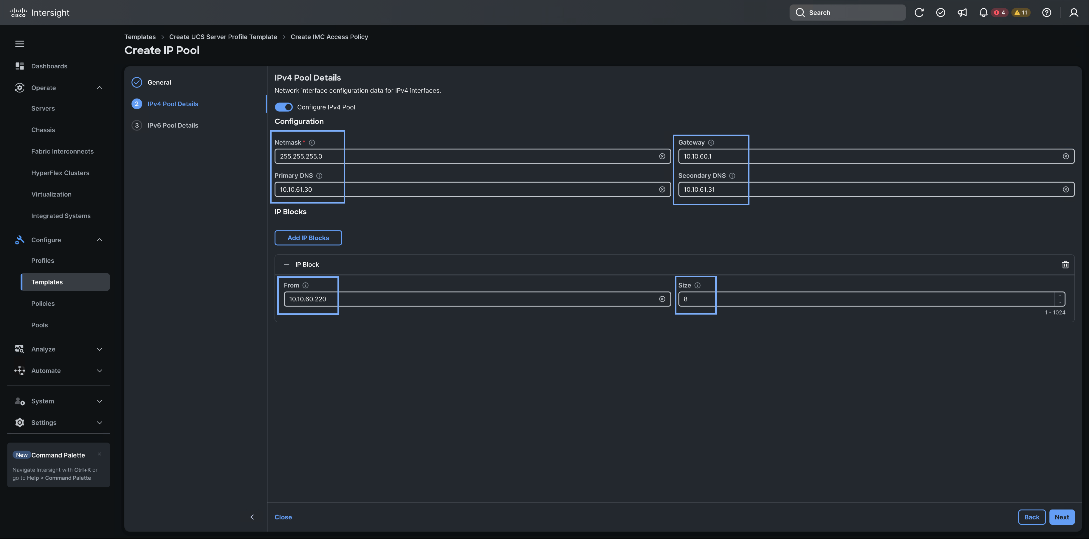The width and height of the screenshot is (1089, 539).
Task: Open HyperFlex Clusters in the sidebar
Action: click(x=60, y=173)
